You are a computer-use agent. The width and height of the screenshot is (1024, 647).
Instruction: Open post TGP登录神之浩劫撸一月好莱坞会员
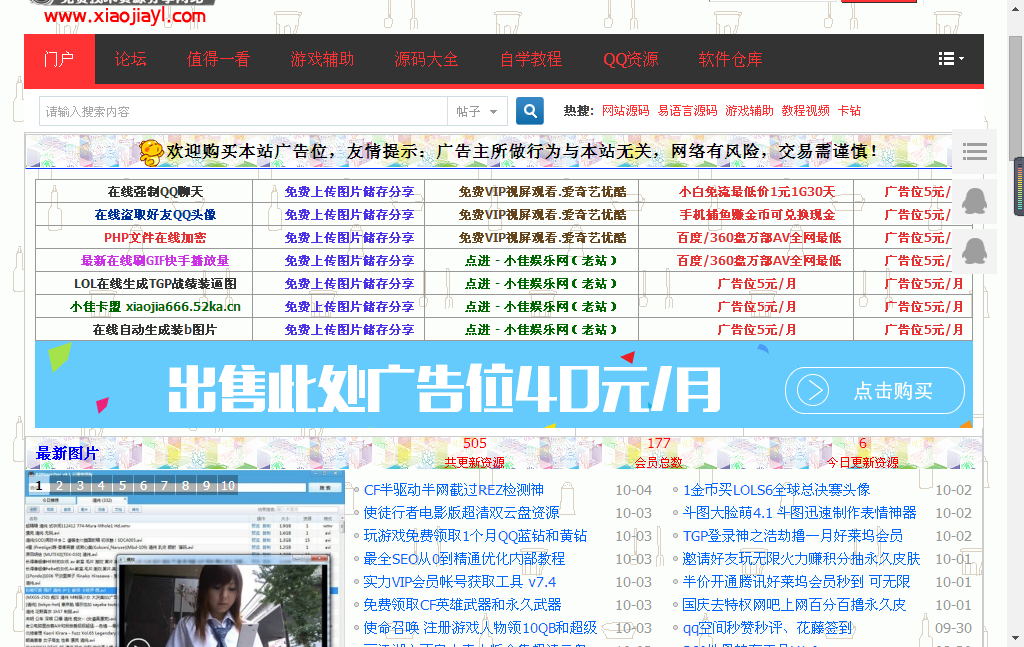pyautogui.click(x=792, y=535)
